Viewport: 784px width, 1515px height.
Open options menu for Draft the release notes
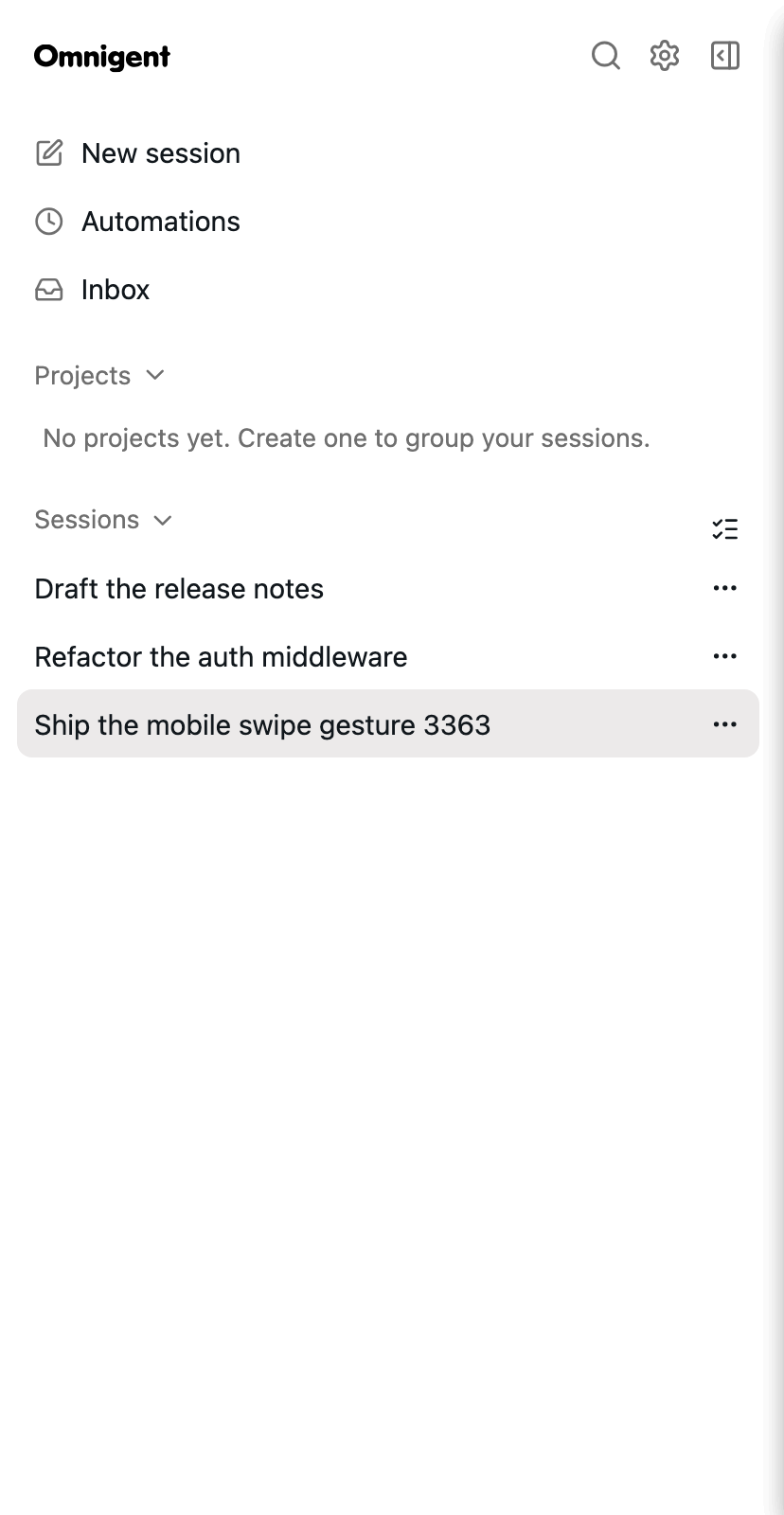coord(725,588)
